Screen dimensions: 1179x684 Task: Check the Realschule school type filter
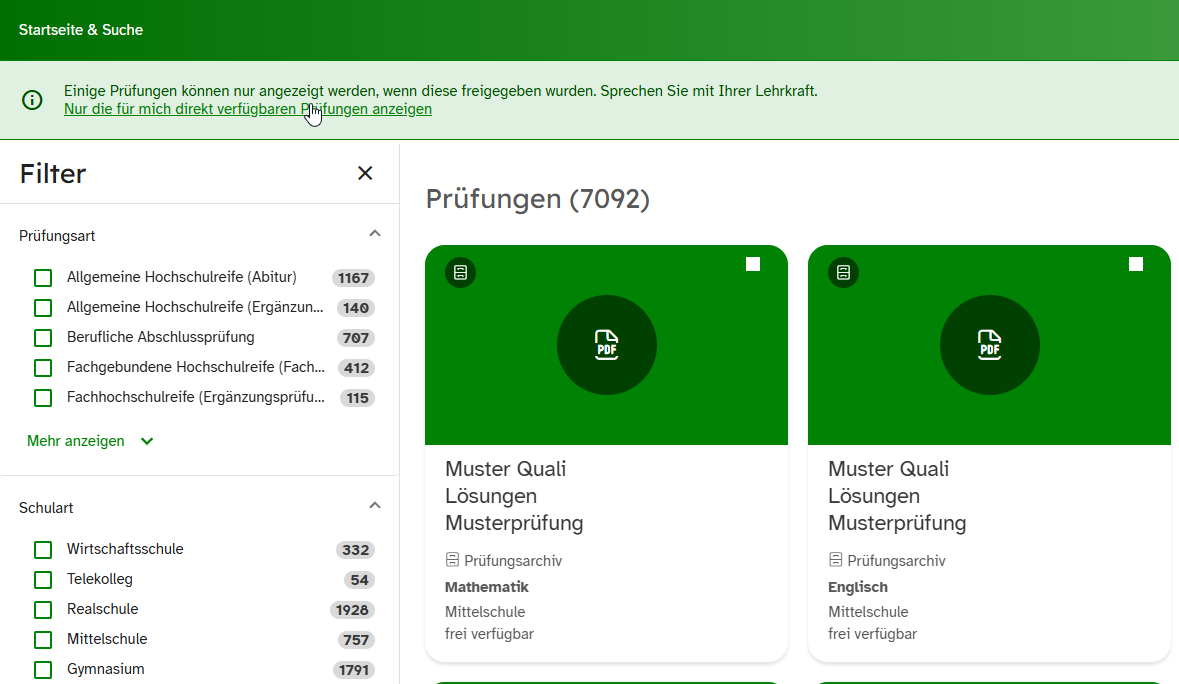tap(43, 610)
